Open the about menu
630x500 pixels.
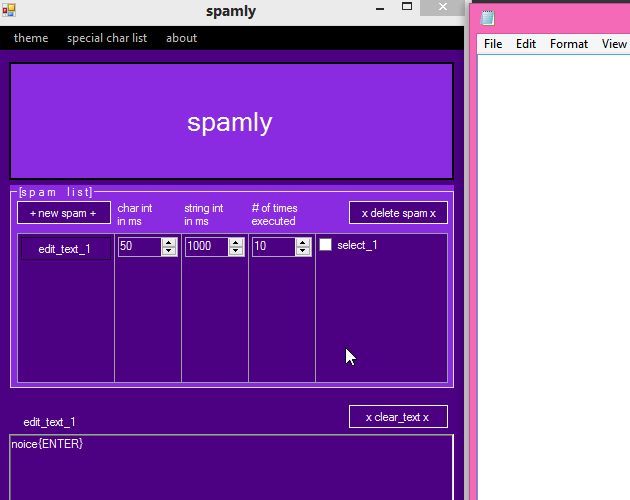click(181, 38)
